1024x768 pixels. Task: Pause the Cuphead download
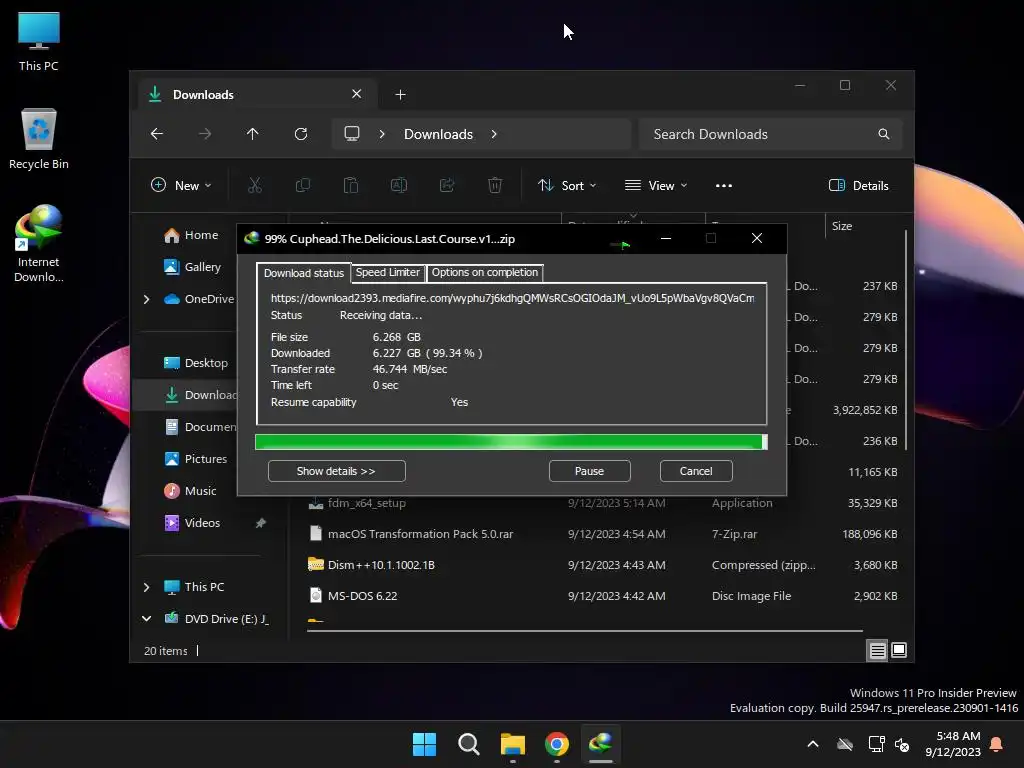click(x=589, y=471)
